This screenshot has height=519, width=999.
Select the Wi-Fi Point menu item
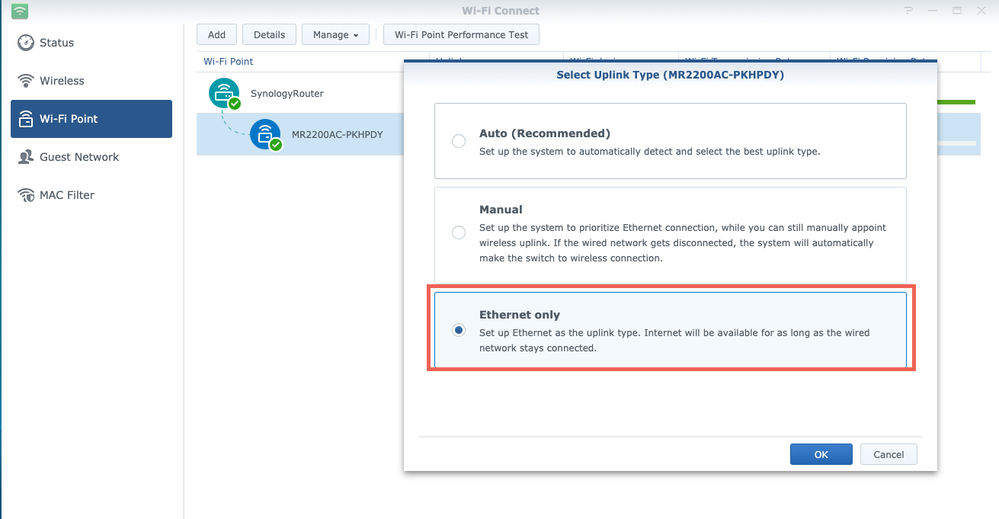(x=91, y=118)
